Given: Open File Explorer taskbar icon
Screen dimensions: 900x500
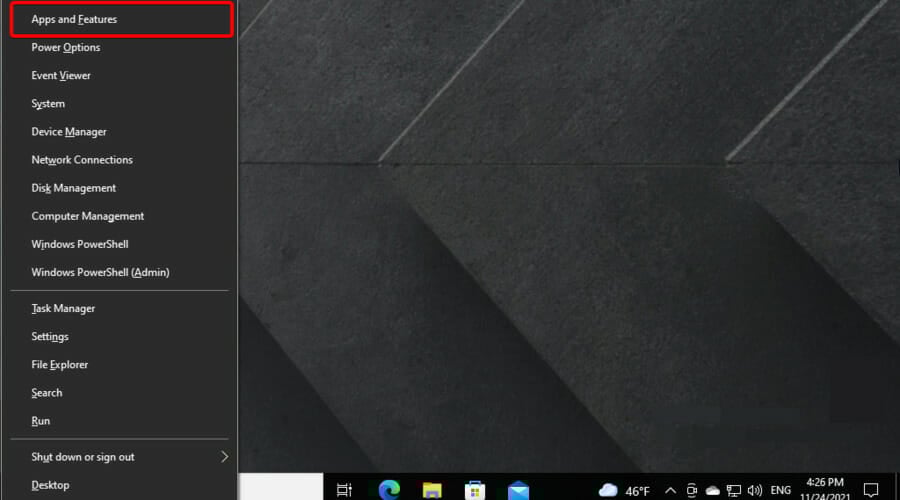Looking at the screenshot, I should (x=432, y=490).
